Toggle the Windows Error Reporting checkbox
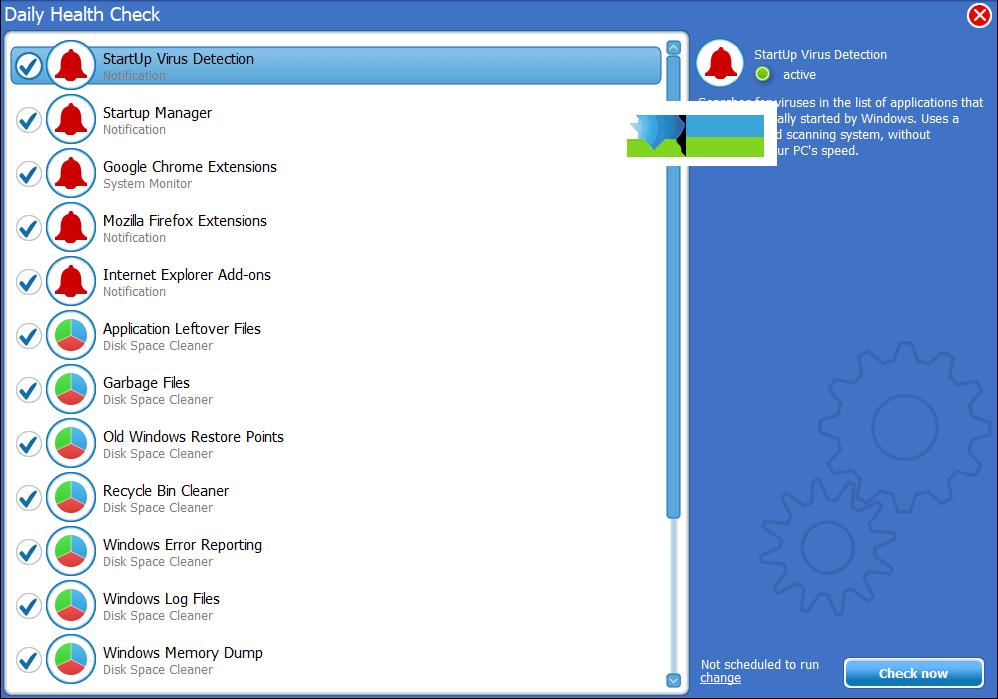This screenshot has width=998, height=699. (29, 553)
